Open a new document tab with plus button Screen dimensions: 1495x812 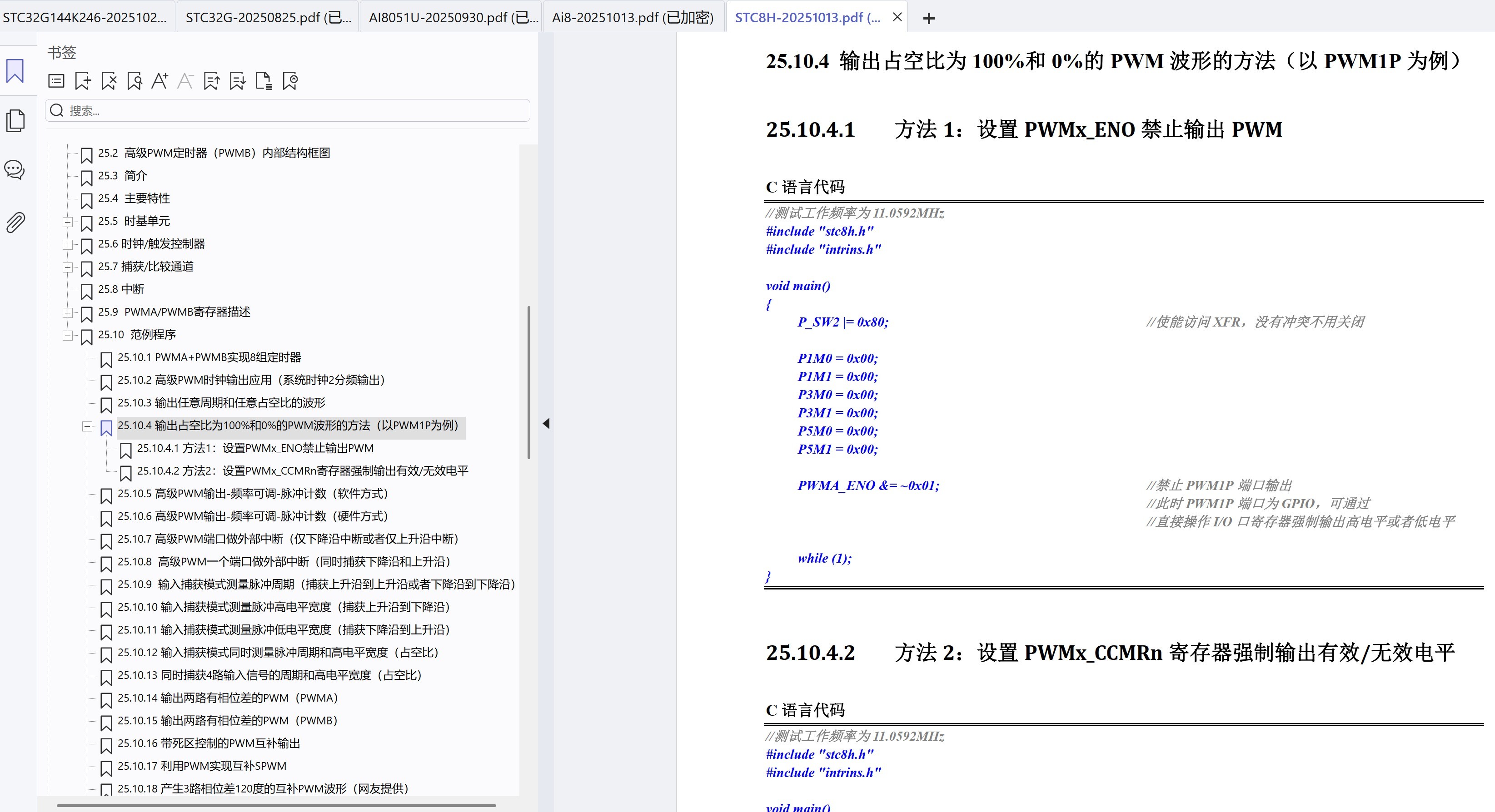[928, 18]
